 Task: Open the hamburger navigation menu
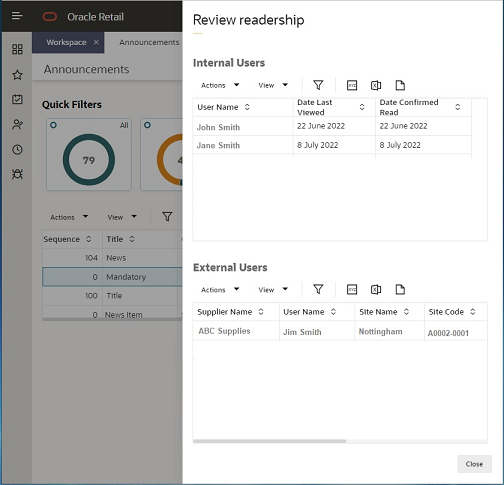(17, 16)
